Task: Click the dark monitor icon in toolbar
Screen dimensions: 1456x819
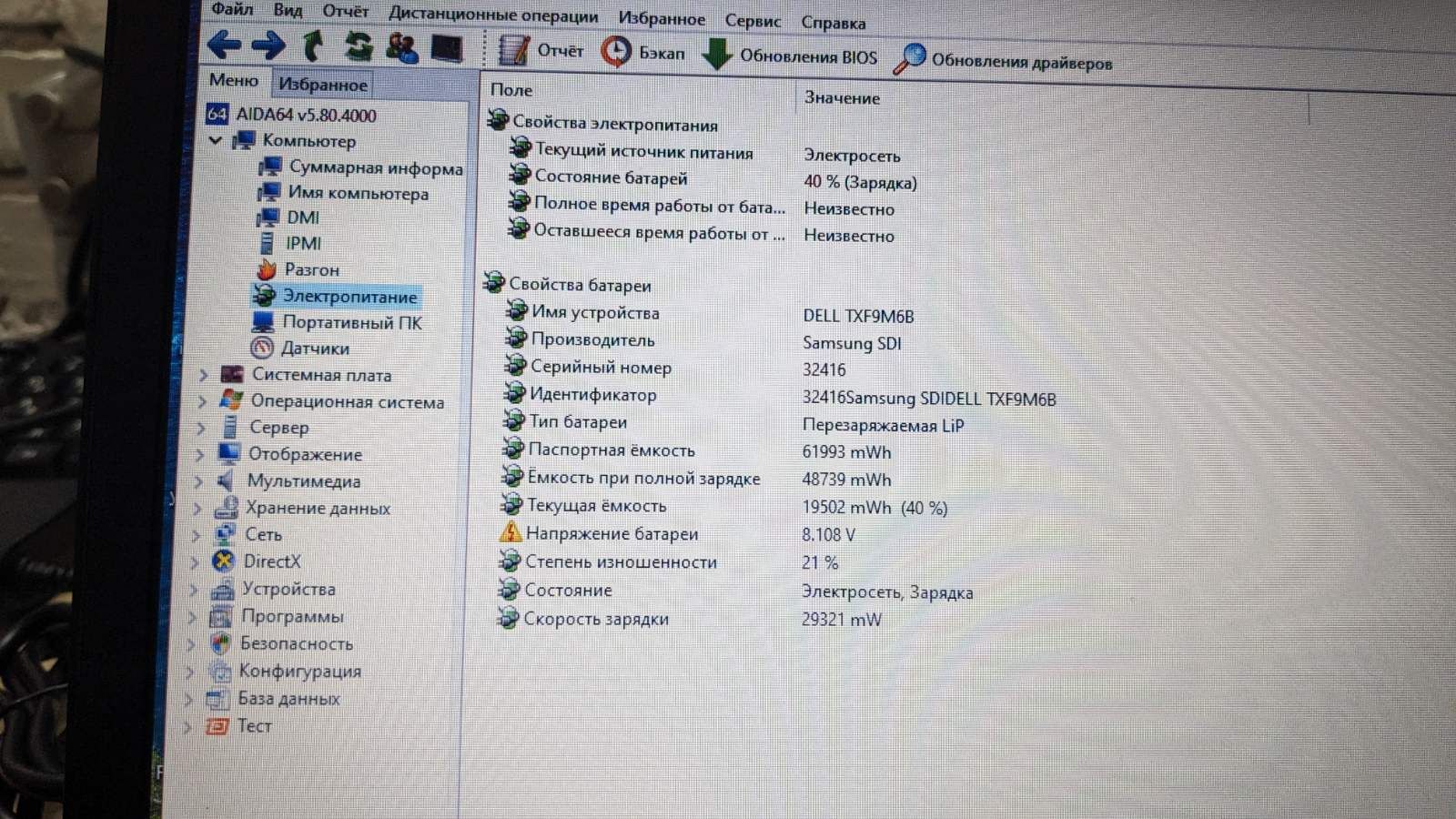Action: (x=447, y=48)
